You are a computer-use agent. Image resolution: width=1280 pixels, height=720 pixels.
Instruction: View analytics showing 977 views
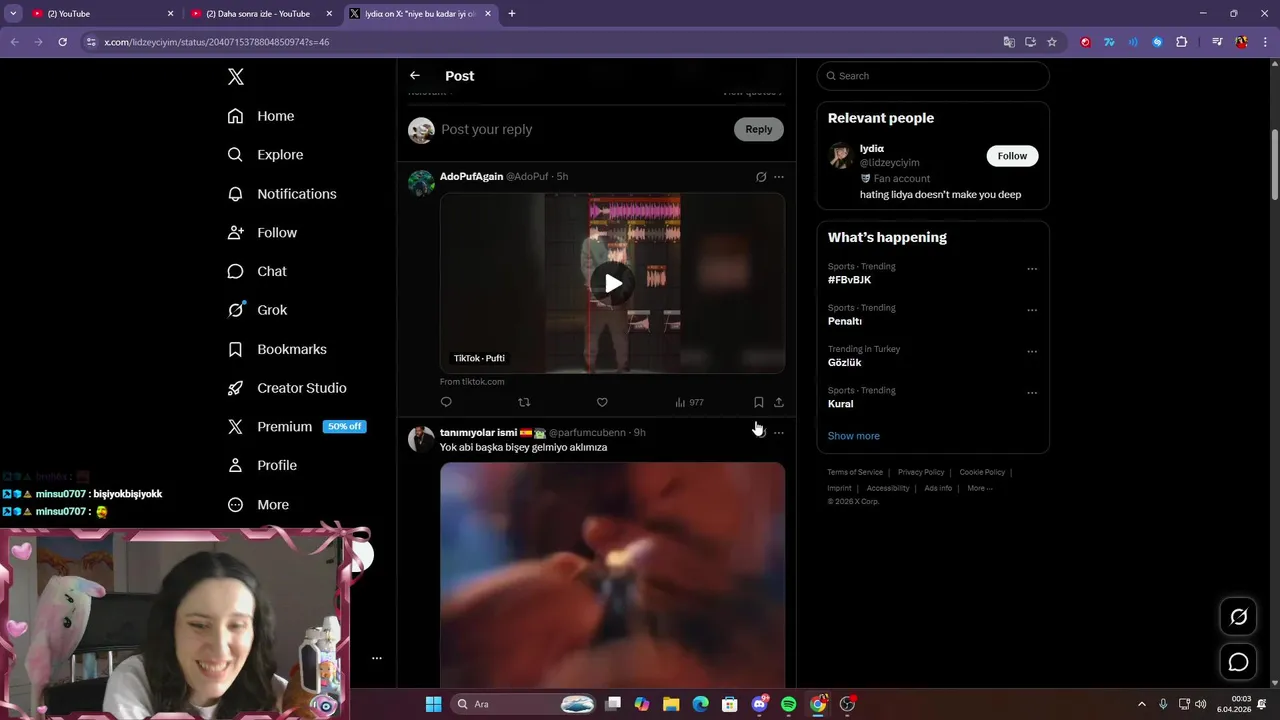(x=689, y=402)
